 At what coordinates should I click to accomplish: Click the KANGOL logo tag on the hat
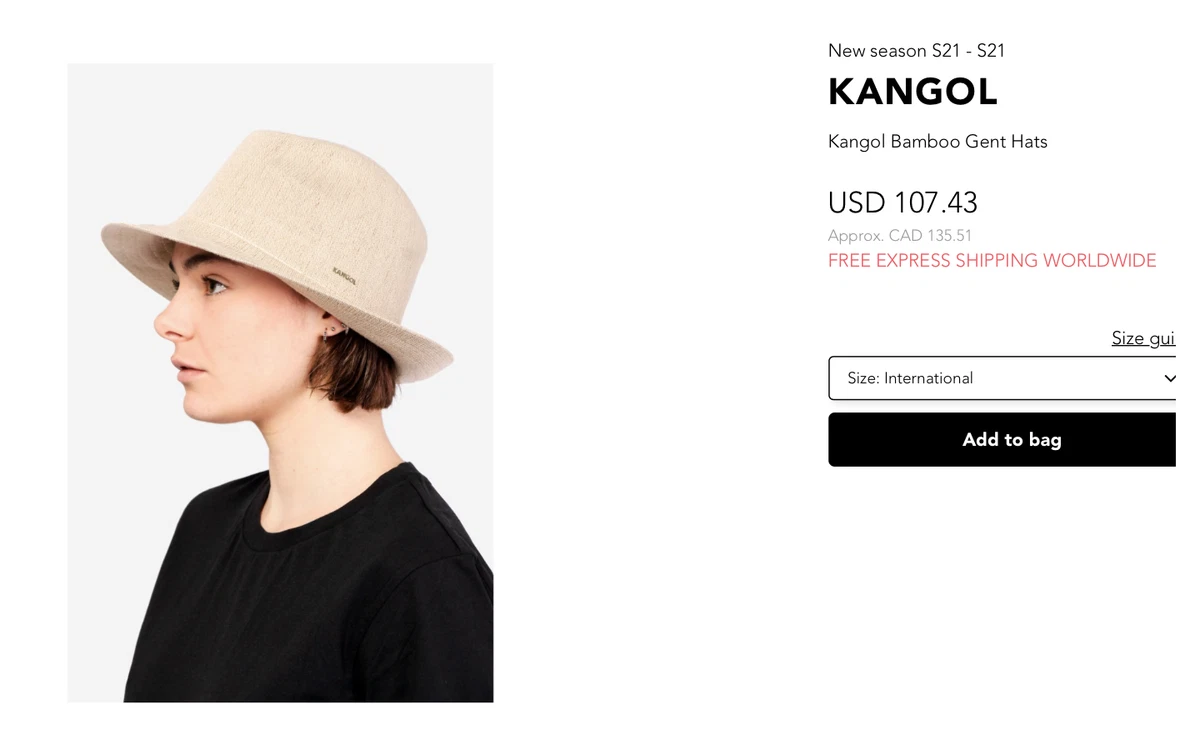point(345,274)
